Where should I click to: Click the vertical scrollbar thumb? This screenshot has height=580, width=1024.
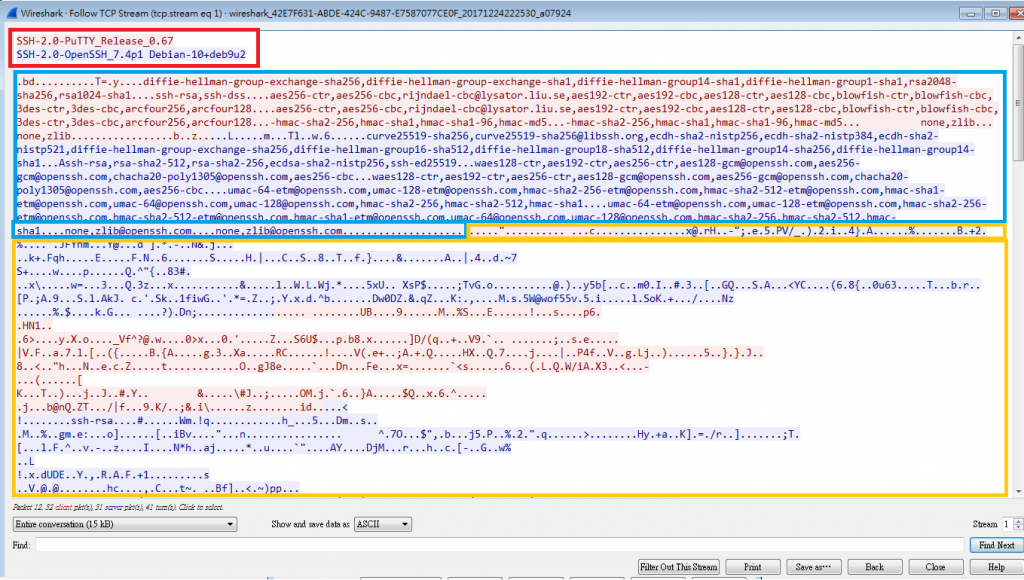click(1018, 103)
